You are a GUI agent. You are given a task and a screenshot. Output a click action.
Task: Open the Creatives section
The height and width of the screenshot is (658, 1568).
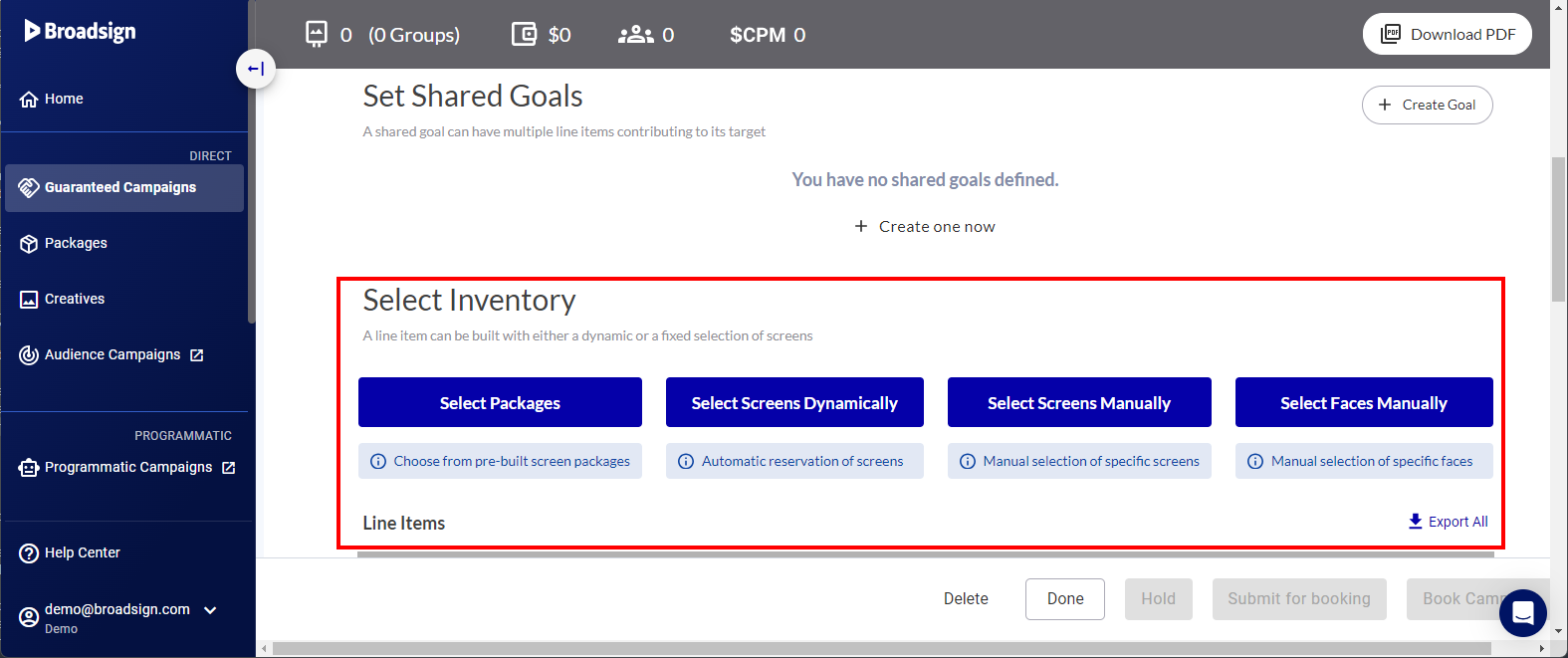[x=75, y=299]
